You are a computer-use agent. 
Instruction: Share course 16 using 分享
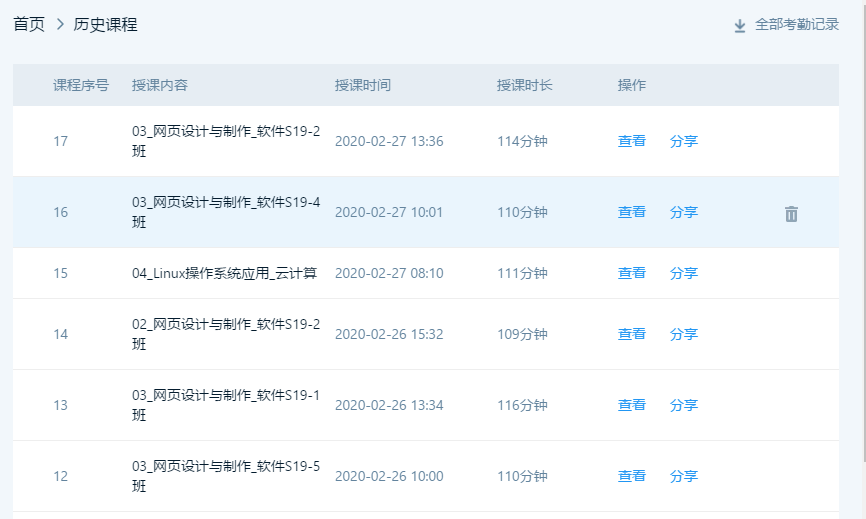coord(683,212)
